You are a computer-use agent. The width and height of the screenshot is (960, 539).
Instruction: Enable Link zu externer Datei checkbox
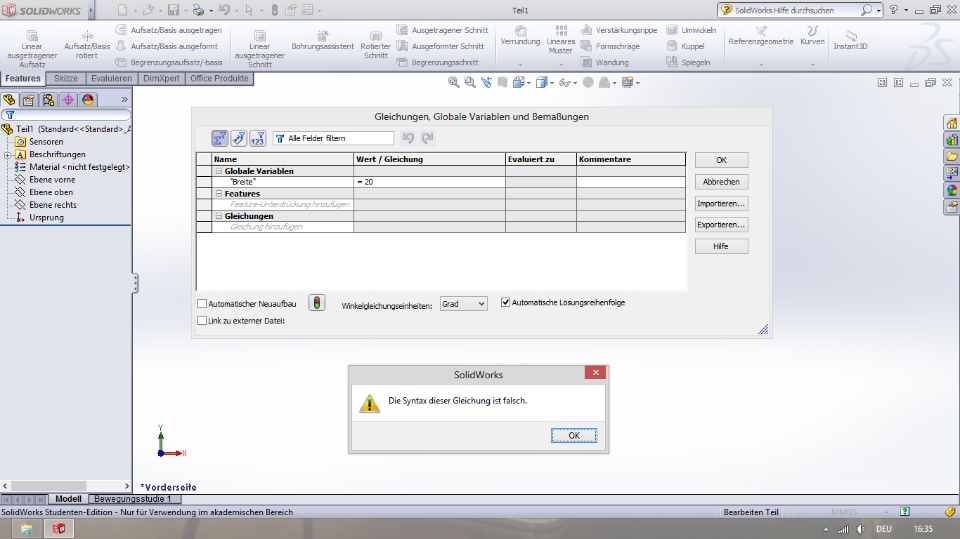coord(202,320)
